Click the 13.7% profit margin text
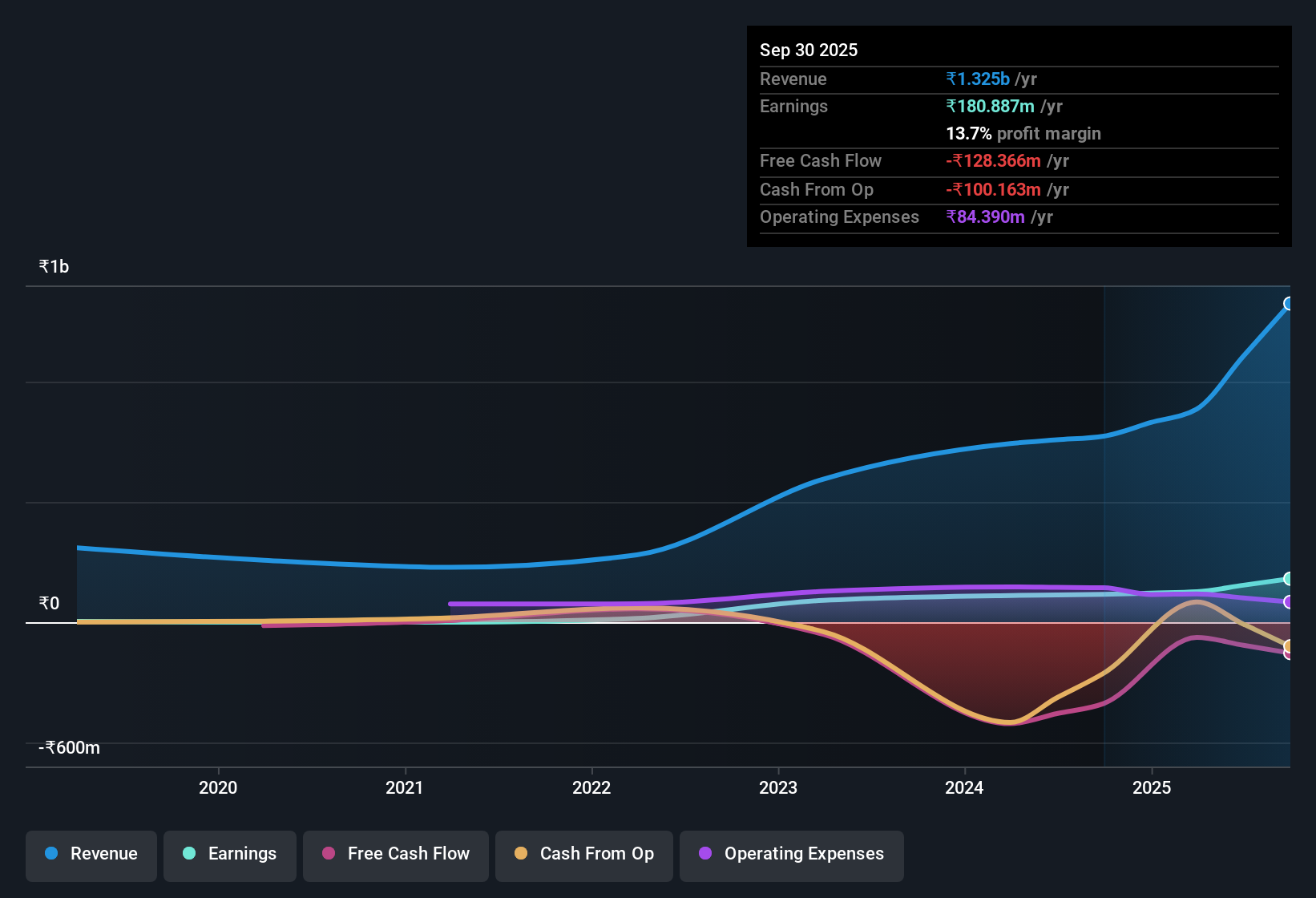Viewport: 1316px width, 898px height. click(1023, 133)
